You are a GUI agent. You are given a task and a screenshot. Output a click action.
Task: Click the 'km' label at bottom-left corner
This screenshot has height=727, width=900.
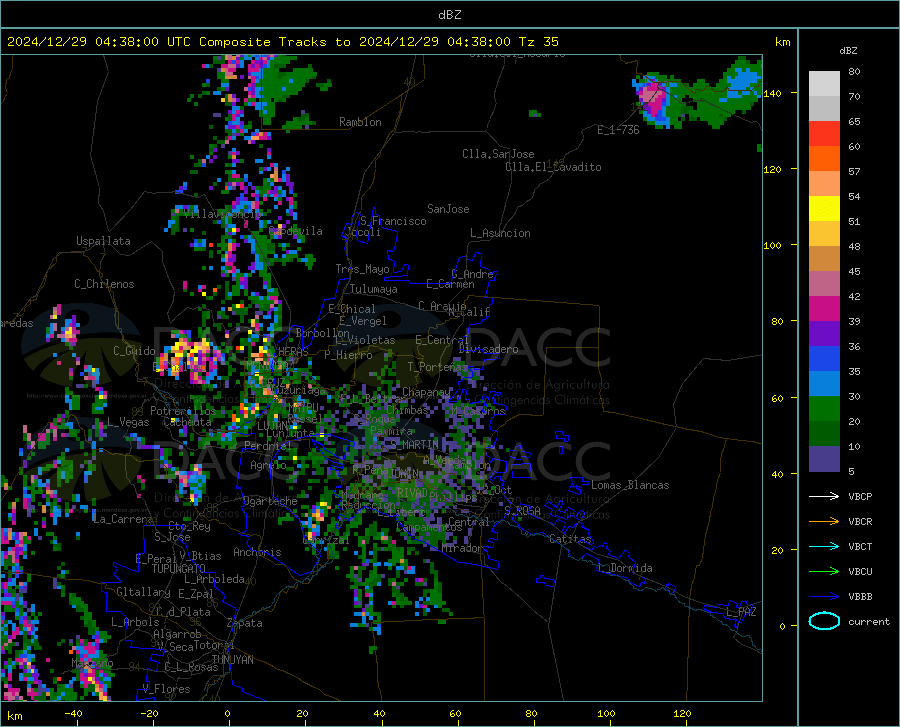(15, 716)
